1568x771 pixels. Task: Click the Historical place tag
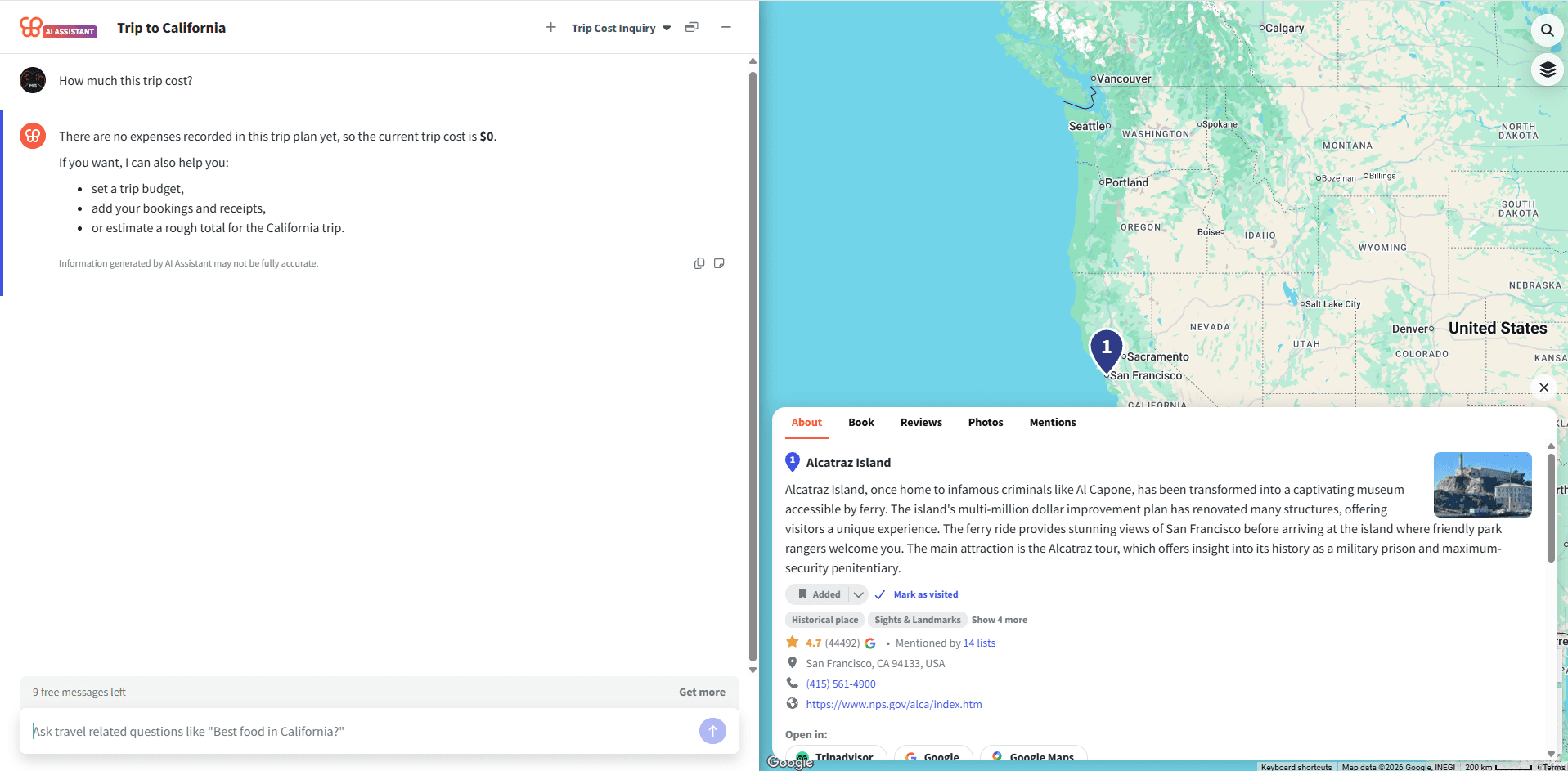tap(824, 620)
